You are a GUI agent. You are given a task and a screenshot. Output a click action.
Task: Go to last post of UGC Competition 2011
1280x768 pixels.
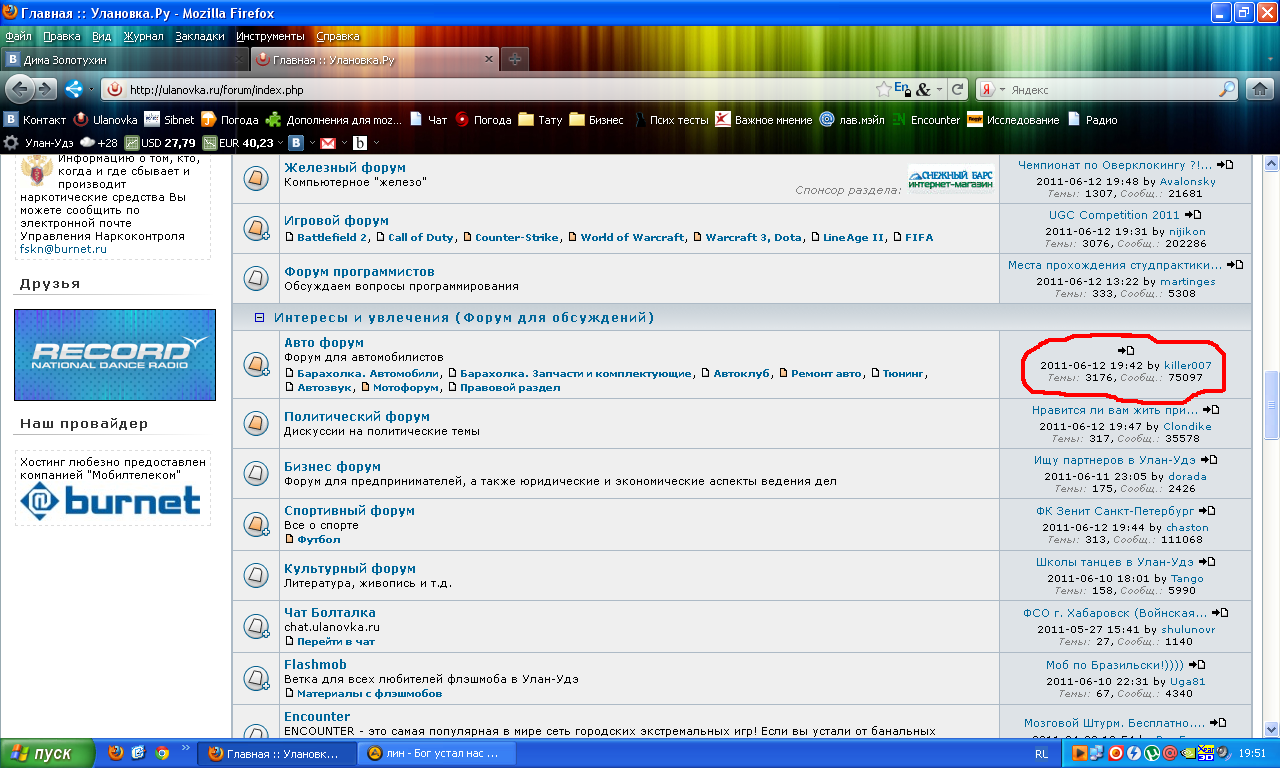(x=1193, y=215)
